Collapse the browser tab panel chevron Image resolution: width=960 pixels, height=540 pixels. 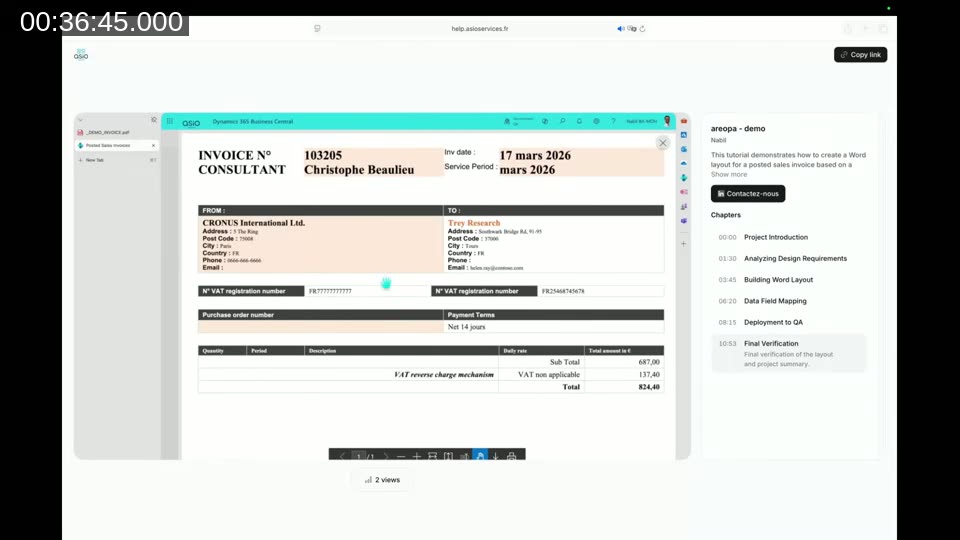[x=80, y=119]
